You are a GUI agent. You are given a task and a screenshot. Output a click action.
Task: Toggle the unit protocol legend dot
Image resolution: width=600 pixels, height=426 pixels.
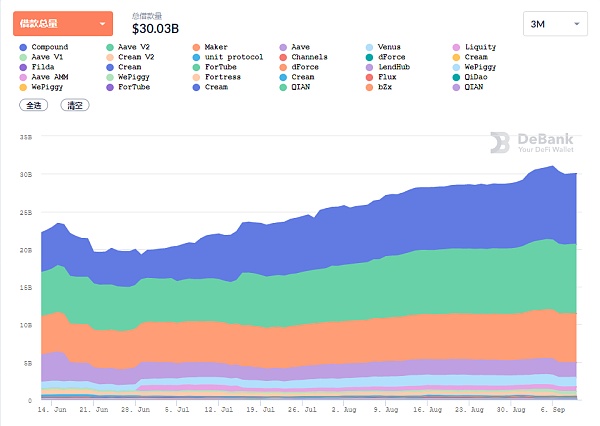pos(196,57)
